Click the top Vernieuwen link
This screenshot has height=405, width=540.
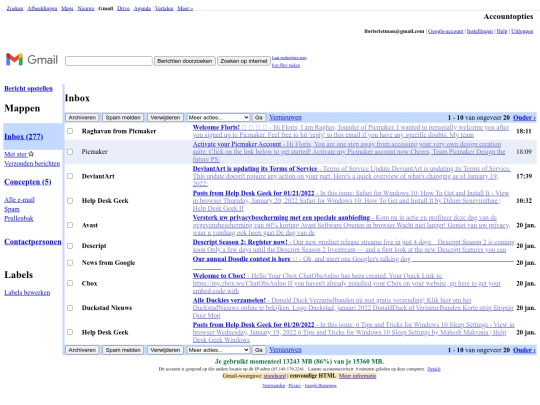click(x=285, y=117)
